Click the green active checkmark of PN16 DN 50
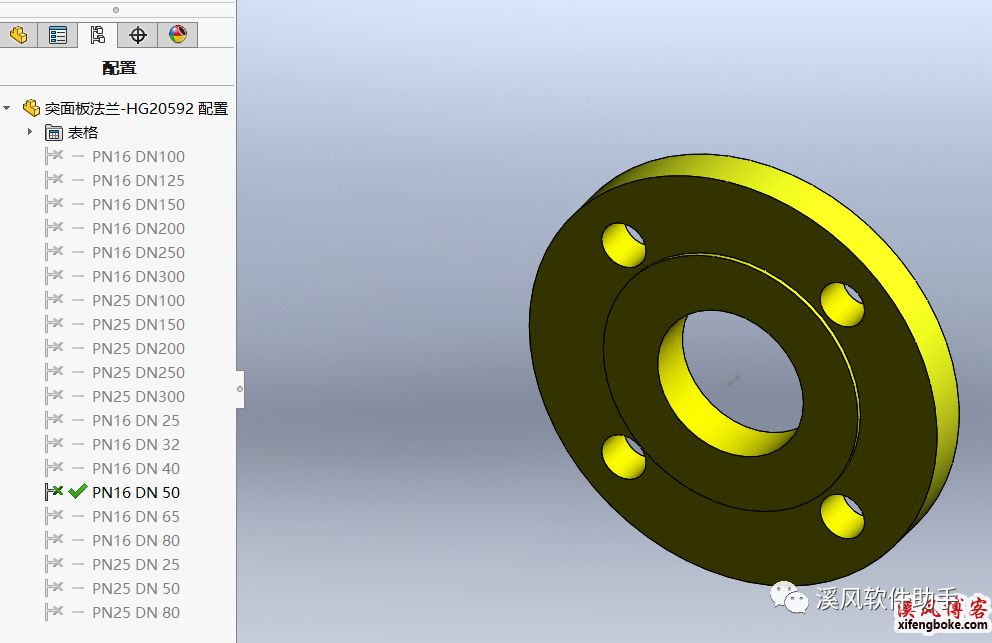 78,492
